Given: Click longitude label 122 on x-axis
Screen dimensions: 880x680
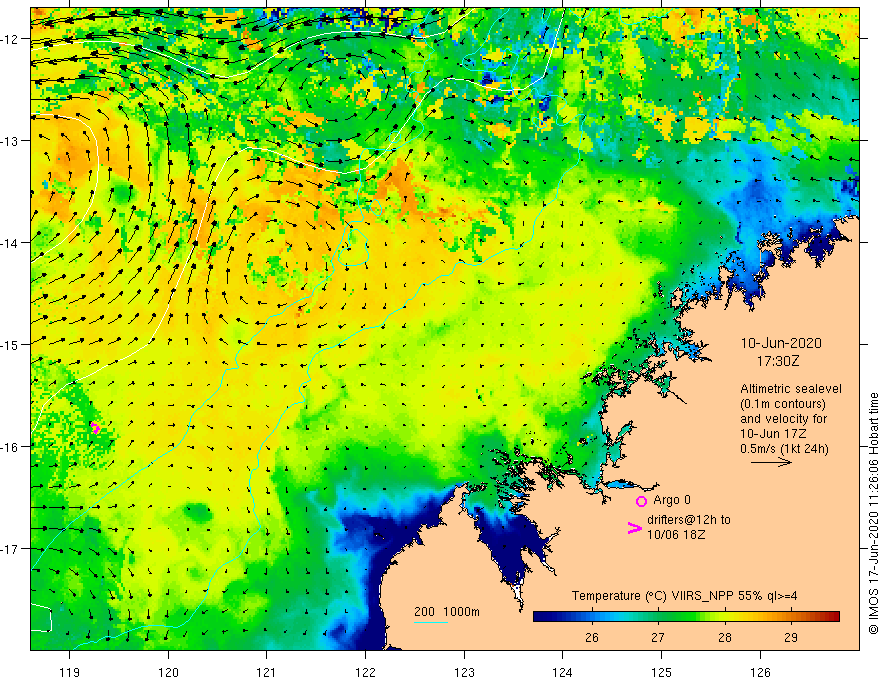Looking at the screenshot, I should point(365,672).
